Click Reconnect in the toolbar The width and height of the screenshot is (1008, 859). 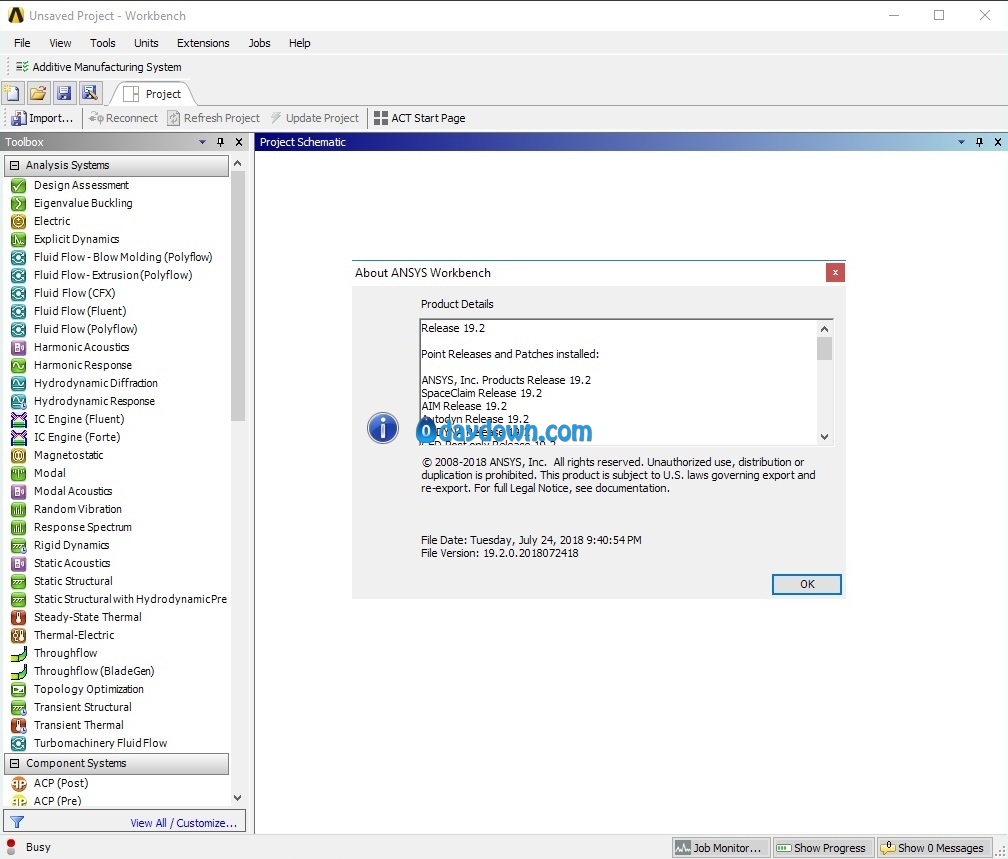click(x=123, y=118)
